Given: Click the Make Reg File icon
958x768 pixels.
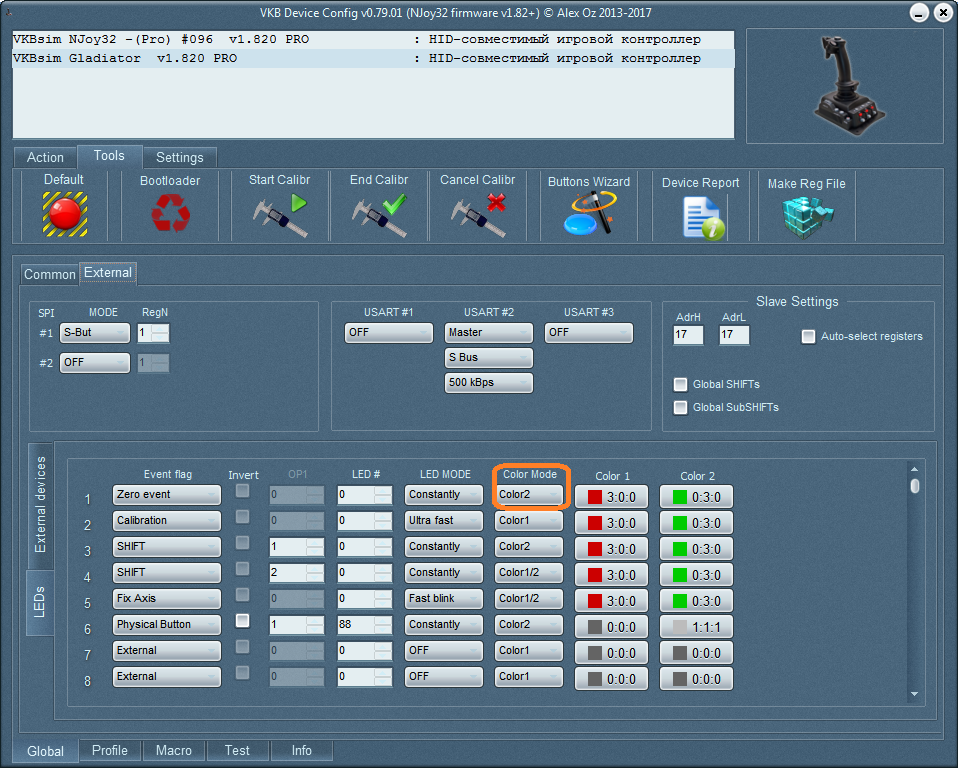Looking at the screenshot, I should (x=806, y=214).
